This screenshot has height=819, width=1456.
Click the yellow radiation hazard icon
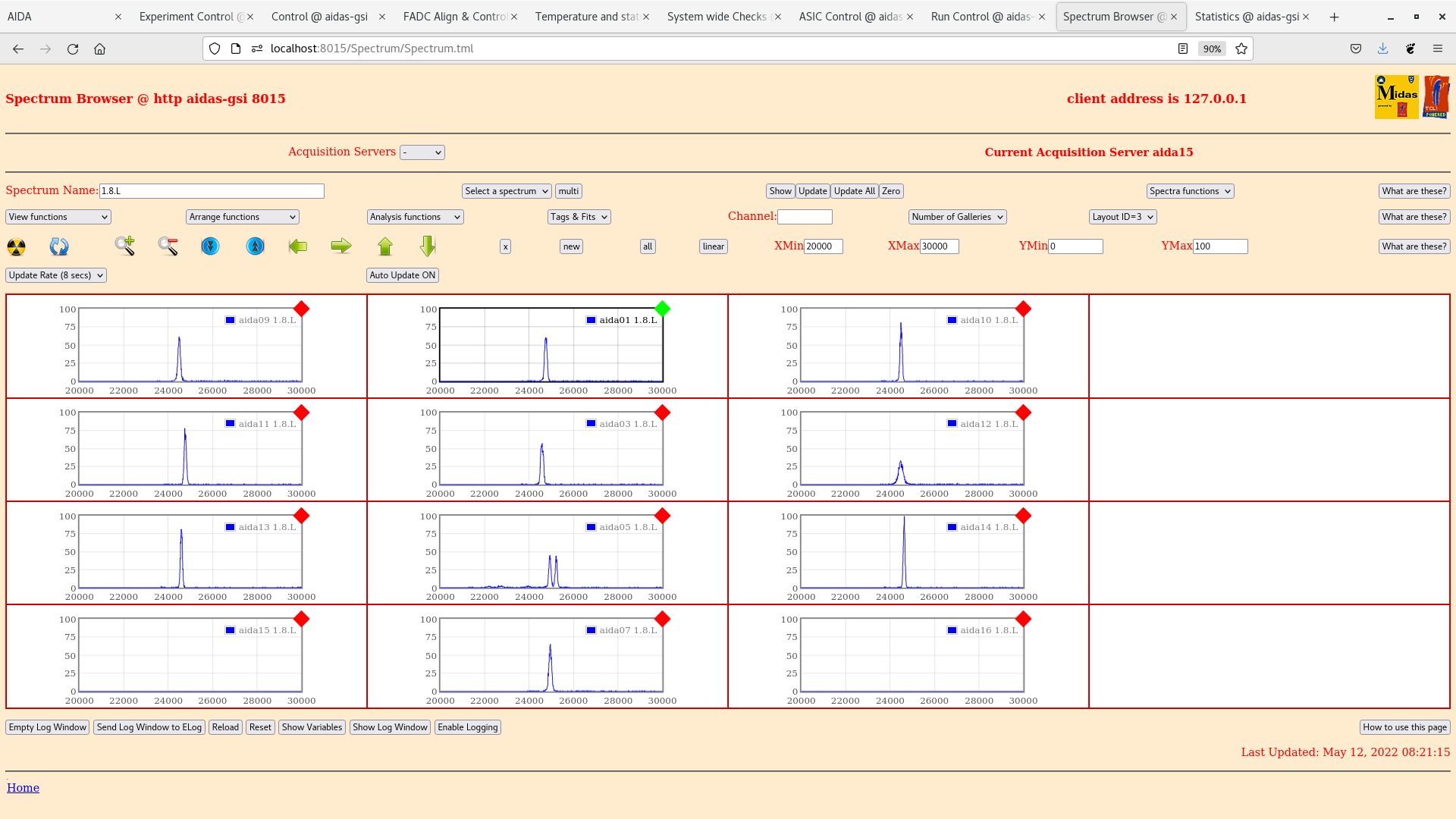coord(16,246)
